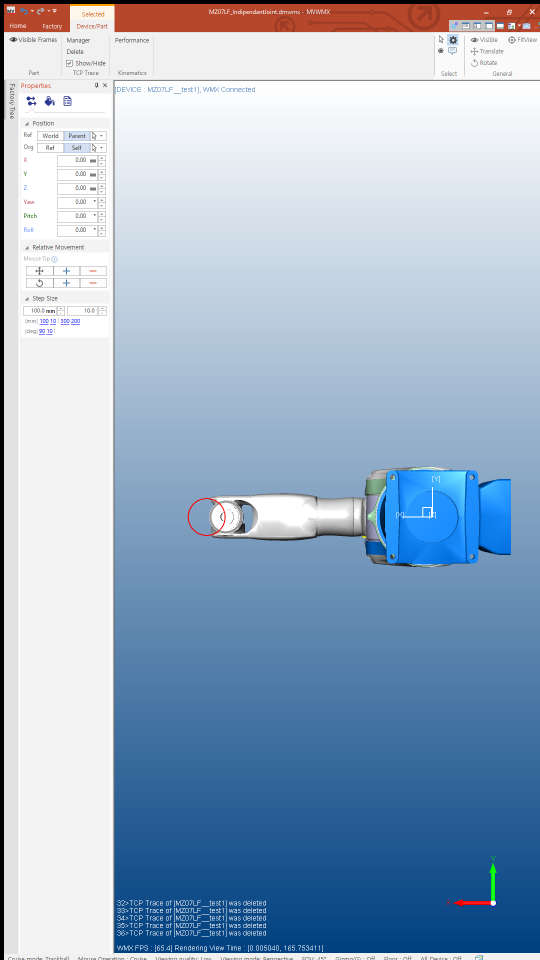
Task: Click the undo arrow in title bar
Action: tap(24, 11)
